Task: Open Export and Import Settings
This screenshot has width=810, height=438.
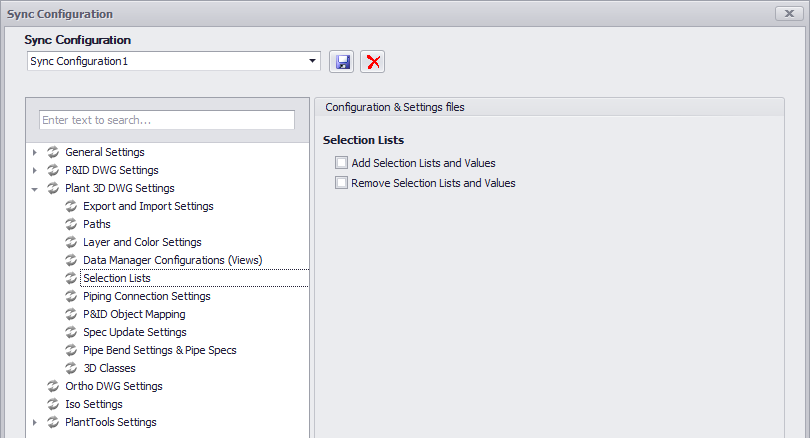Action: coord(148,206)
